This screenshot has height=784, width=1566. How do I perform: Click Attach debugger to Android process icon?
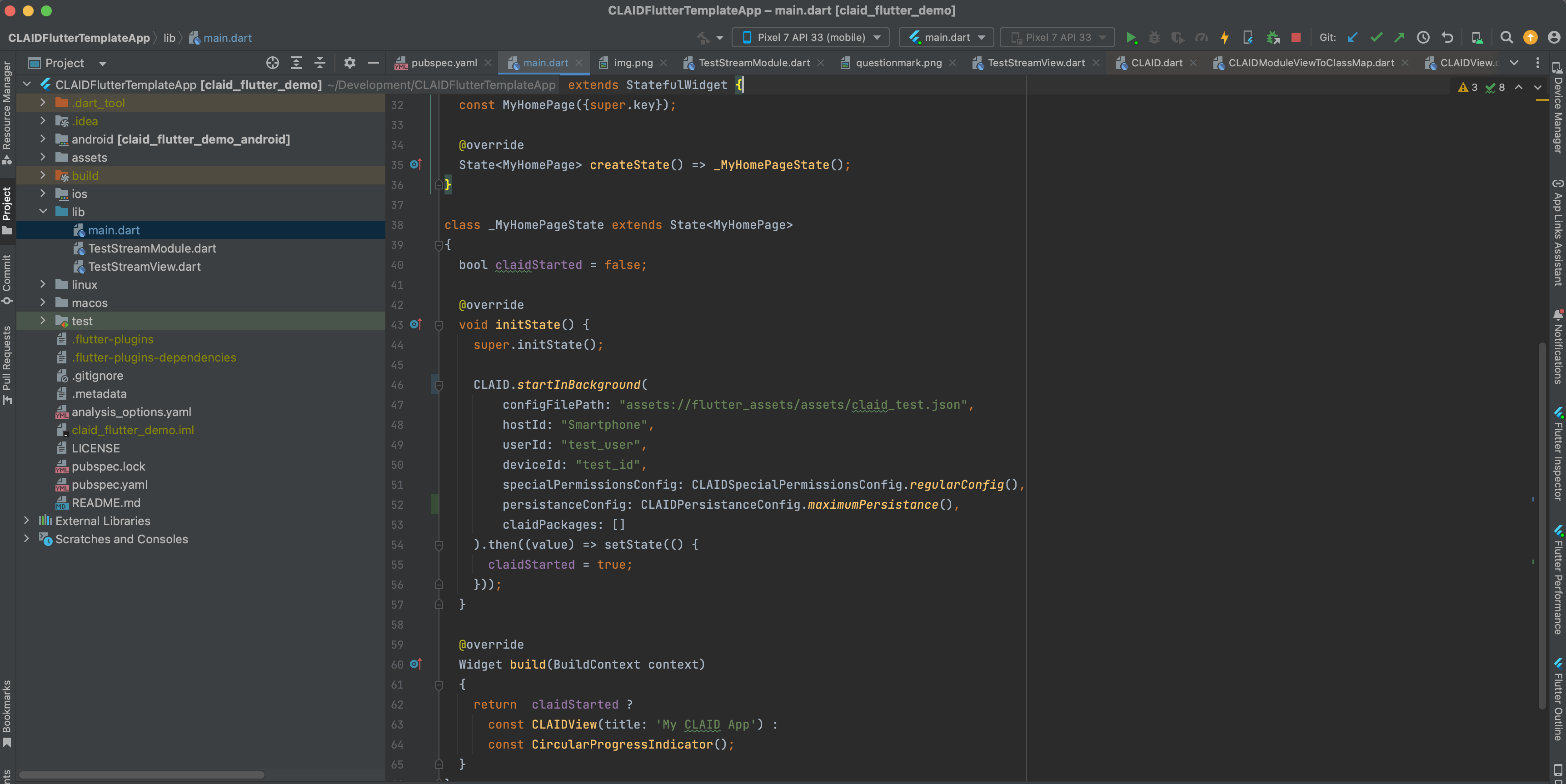(1272, 38)
